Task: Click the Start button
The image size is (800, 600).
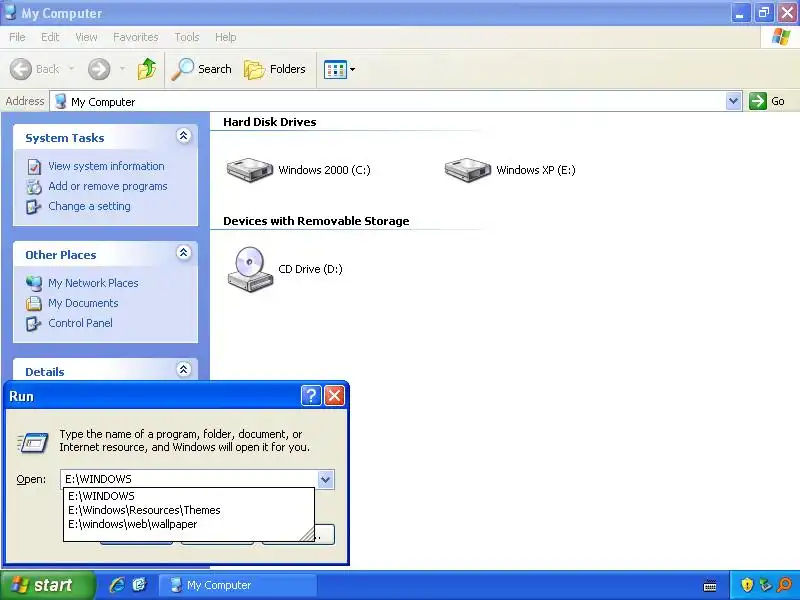Action: (x=47, y=585)
